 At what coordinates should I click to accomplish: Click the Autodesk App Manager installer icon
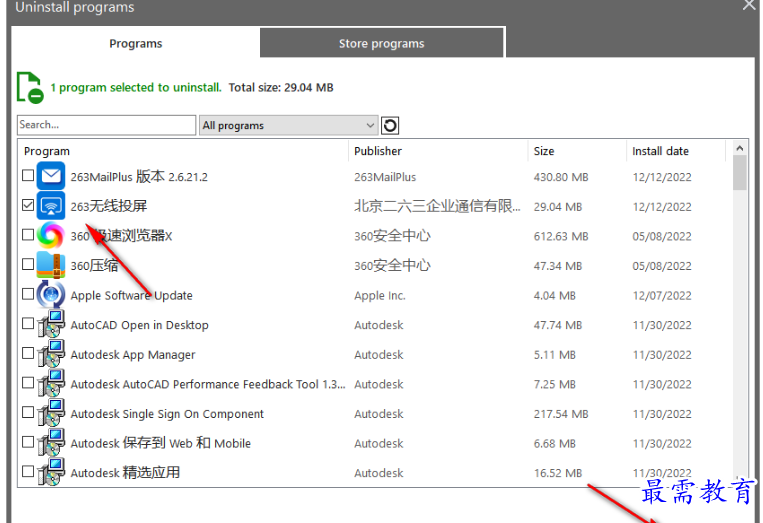[x=51, y=354]
